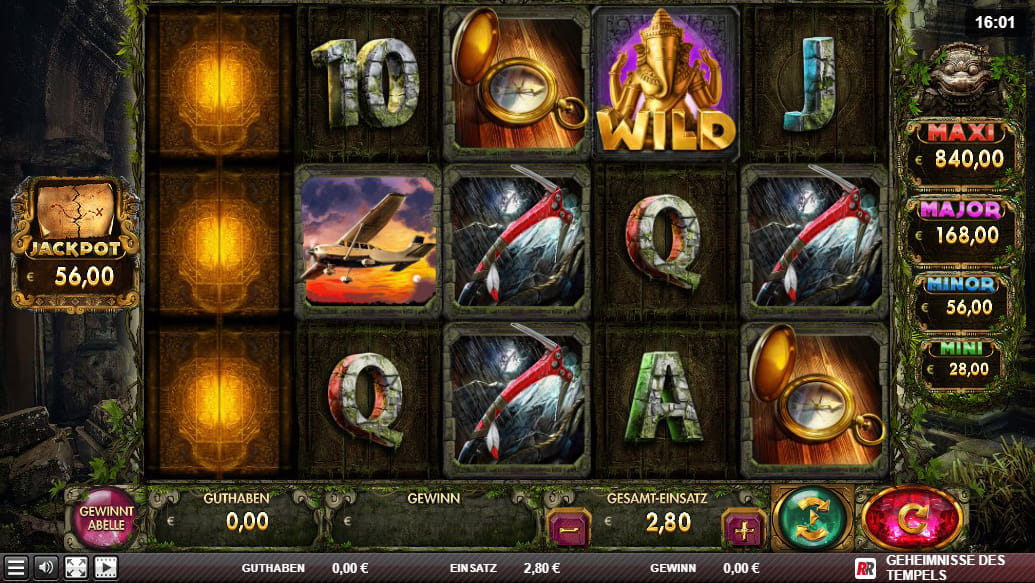Click the MINI jackpot value
The height and width of the screenshot is (583, 1035).
click(x=968, y=369)
